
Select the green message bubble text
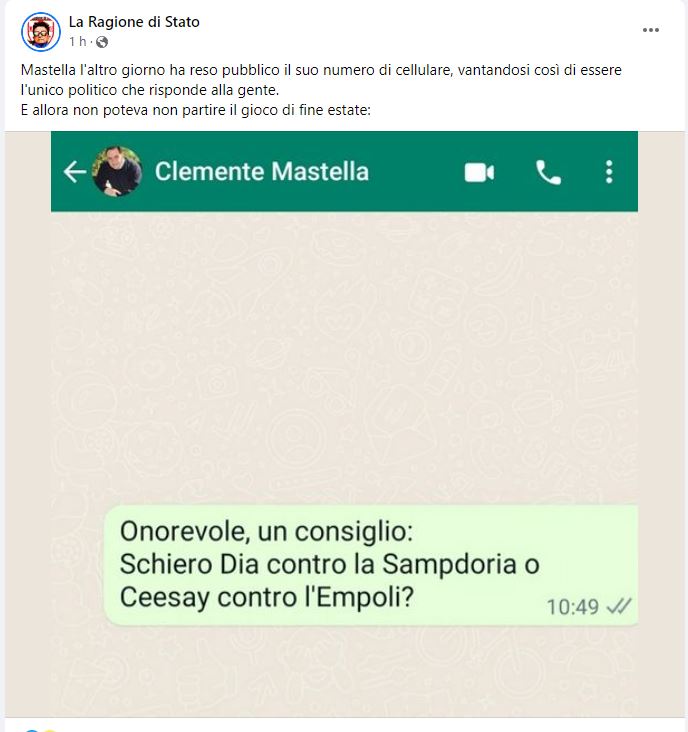(x=330, y=564)
